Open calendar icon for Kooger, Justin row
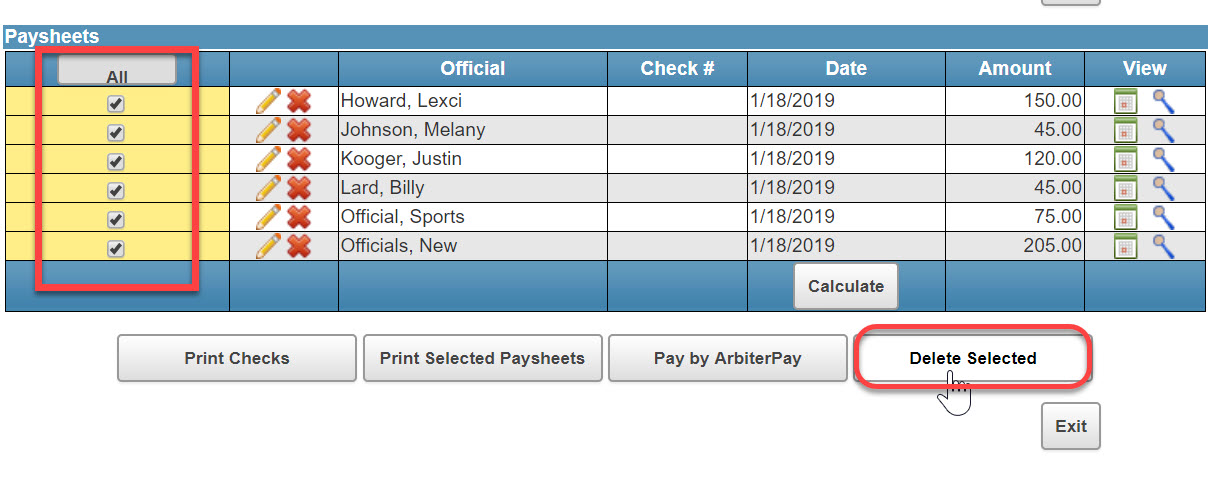Screen dimensions: 1232x491 pos(1126,159)
